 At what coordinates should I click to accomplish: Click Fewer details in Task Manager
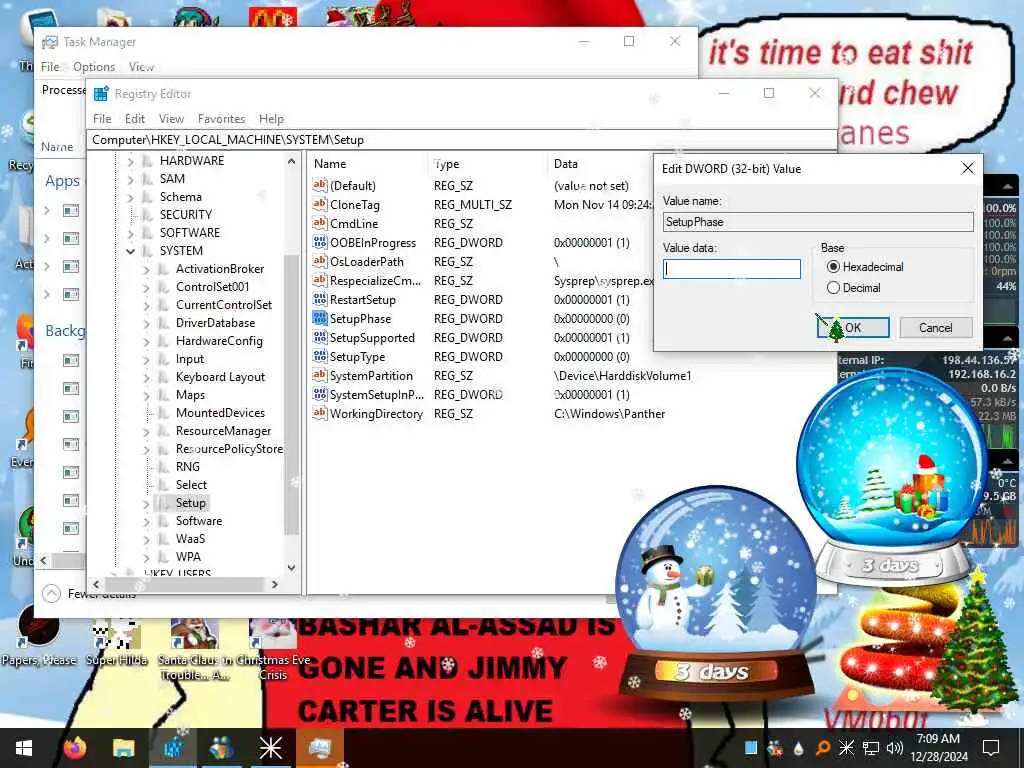point(89,594)
